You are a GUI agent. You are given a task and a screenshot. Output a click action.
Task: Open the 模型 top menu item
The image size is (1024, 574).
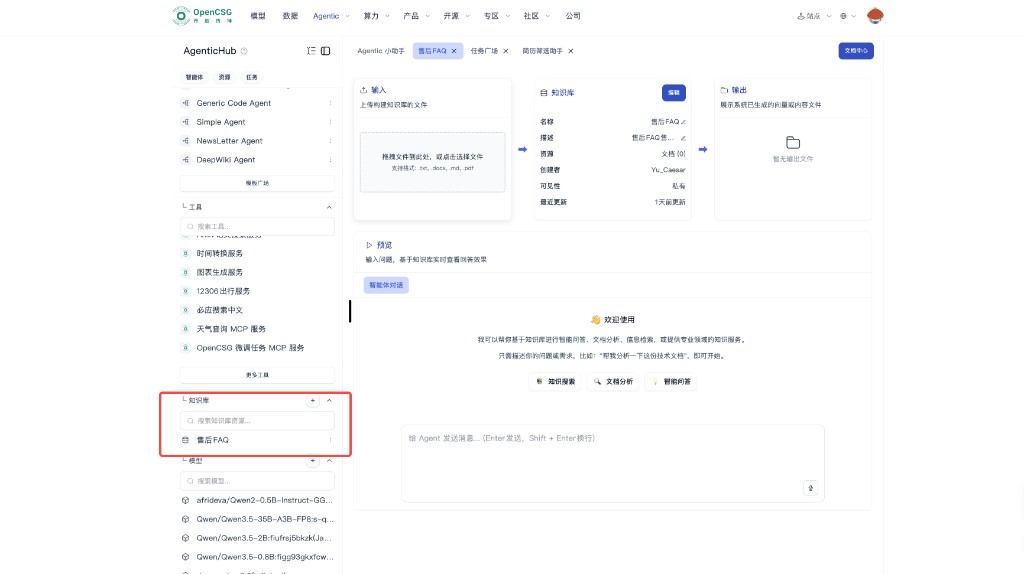[258, 16]
